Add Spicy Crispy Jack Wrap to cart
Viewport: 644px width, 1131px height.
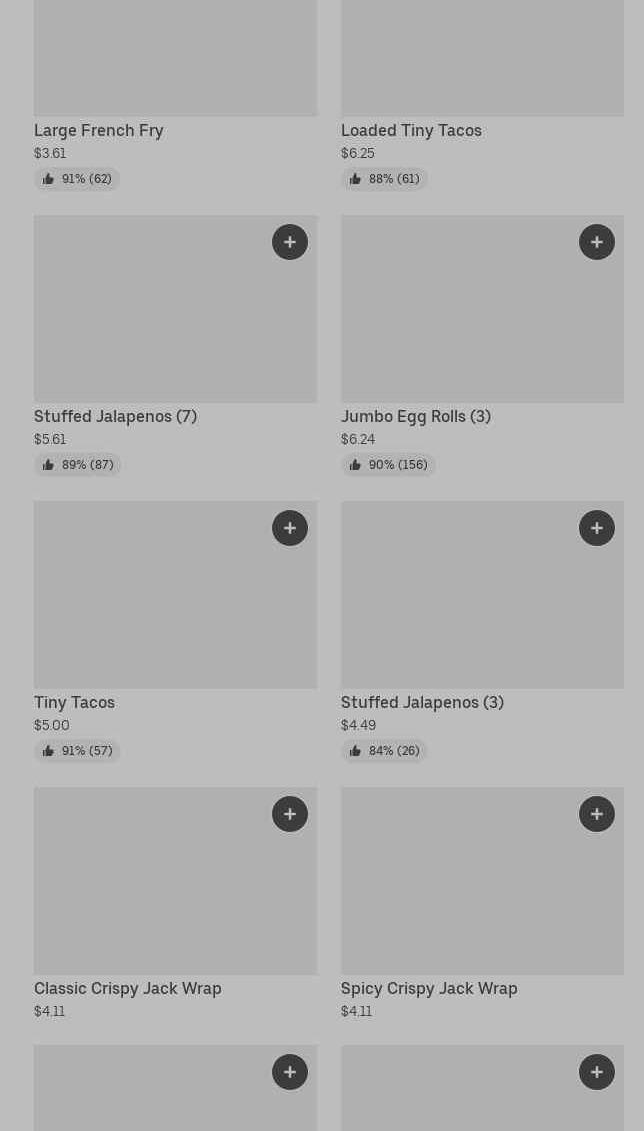[x=597, y=814]
